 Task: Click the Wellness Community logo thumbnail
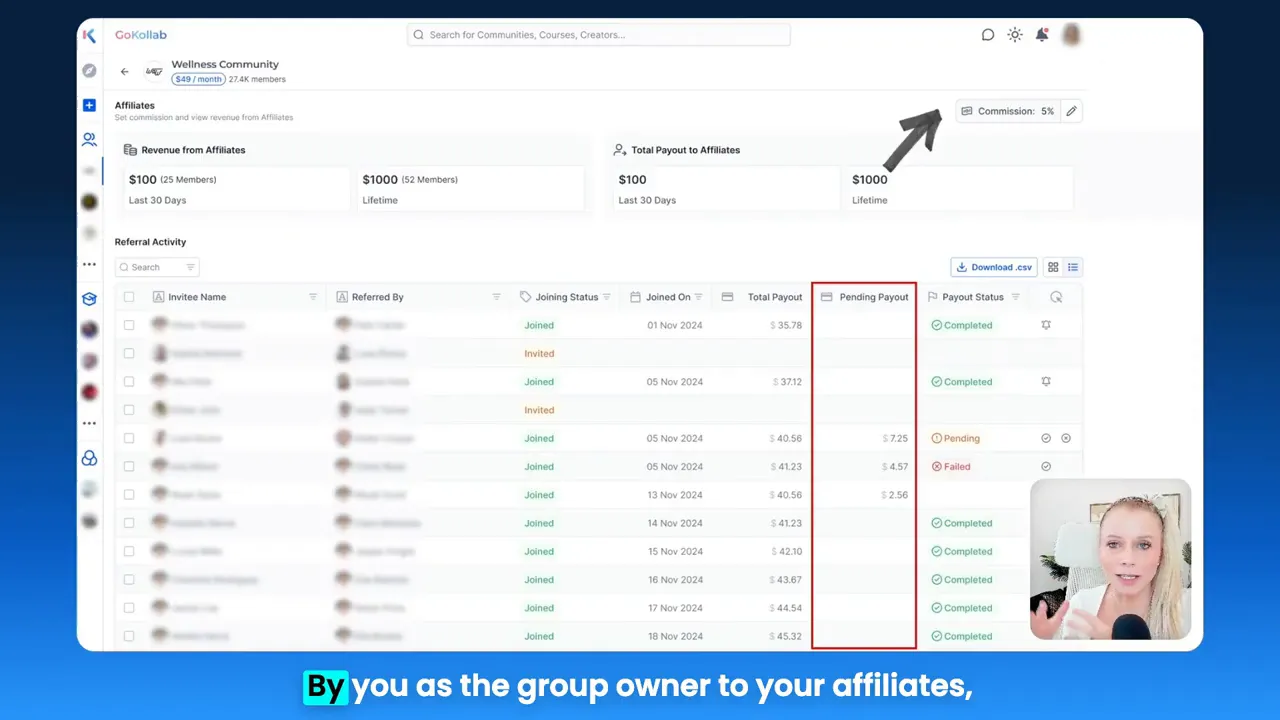click(x=154, y=71)
